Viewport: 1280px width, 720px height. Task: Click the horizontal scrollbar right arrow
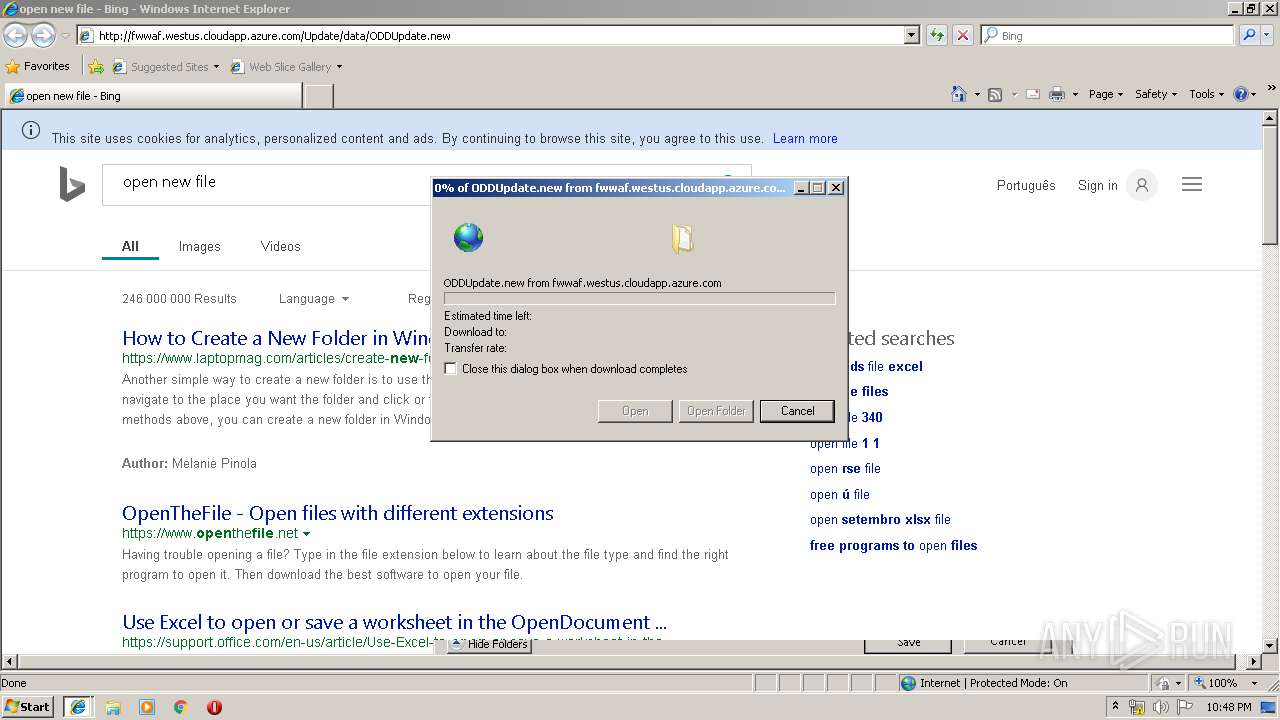click(1254, 662)
